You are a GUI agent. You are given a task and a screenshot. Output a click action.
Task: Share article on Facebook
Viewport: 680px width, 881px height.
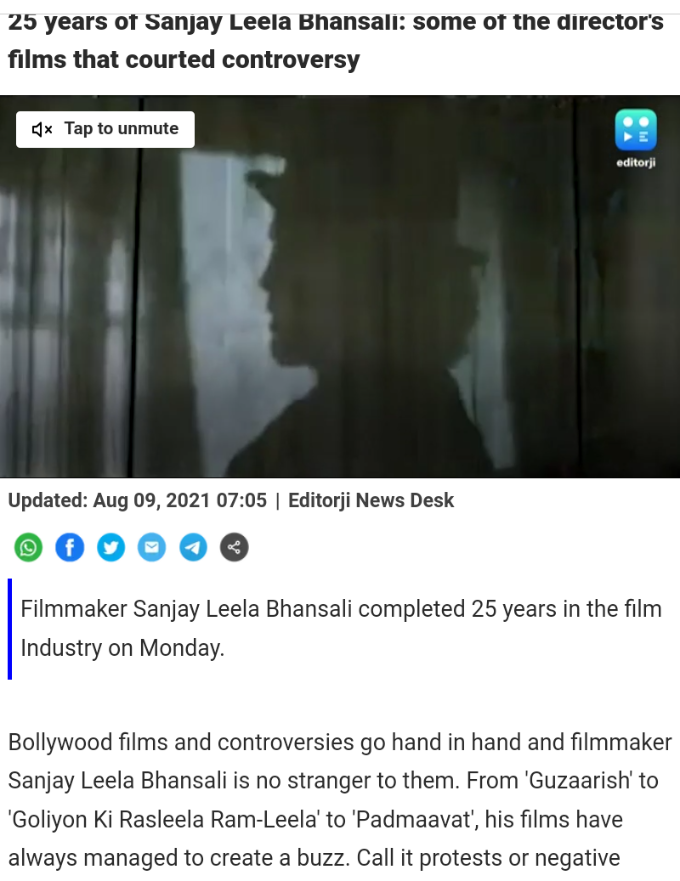click(70, 547)
